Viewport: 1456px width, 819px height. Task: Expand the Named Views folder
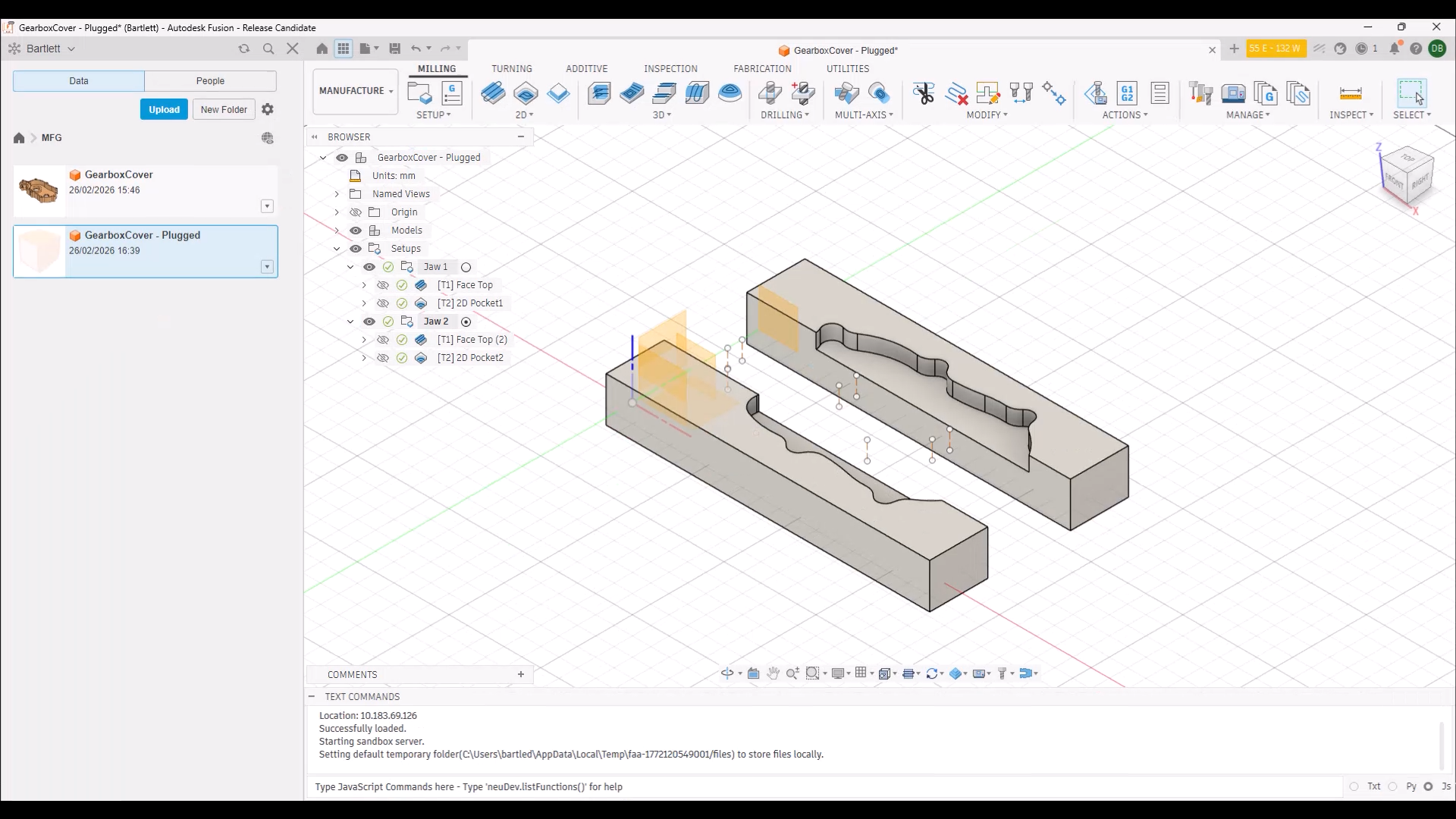[x=337, y=194]
